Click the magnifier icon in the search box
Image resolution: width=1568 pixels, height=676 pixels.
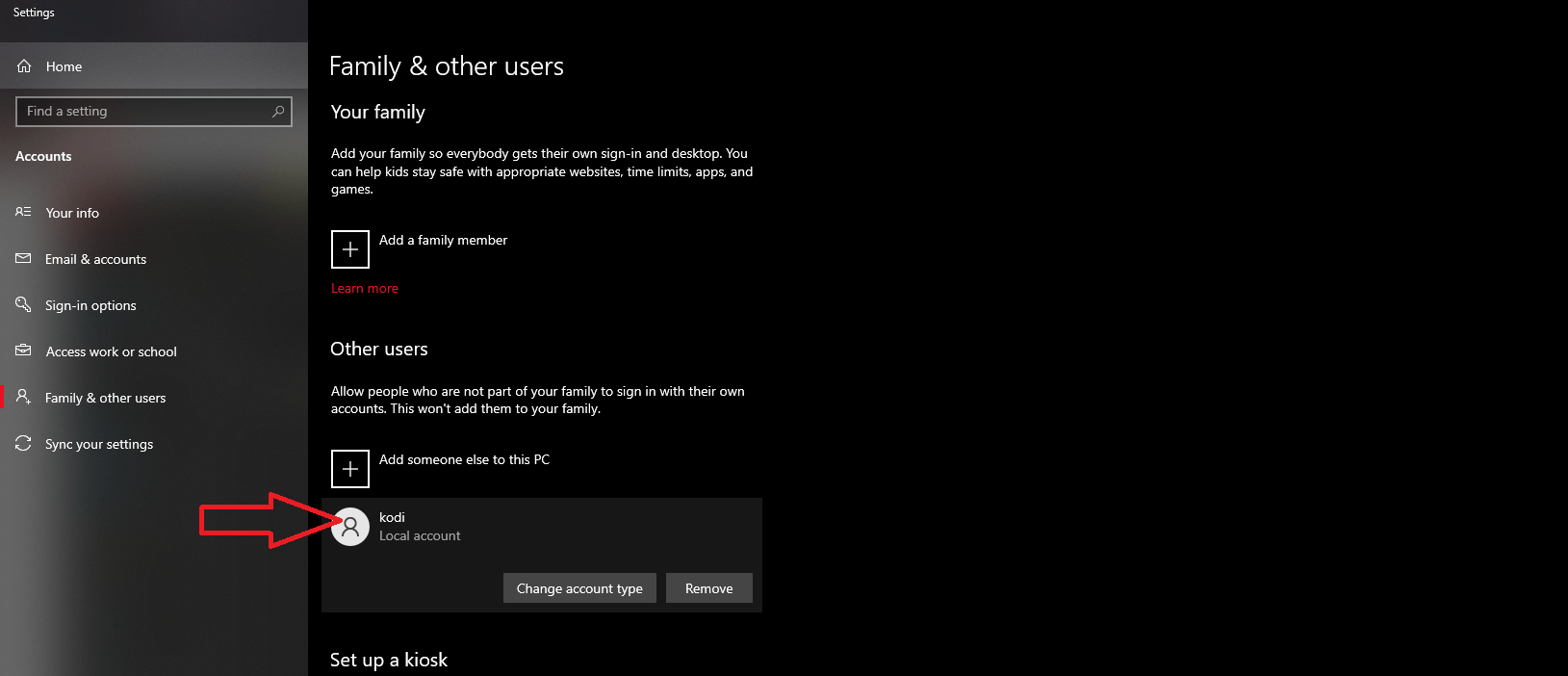[278, 112]
